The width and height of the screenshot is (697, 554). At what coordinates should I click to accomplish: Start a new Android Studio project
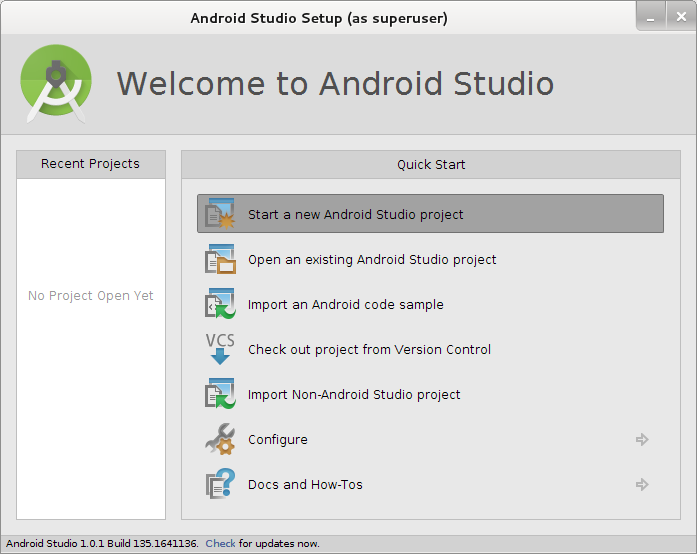click(x=430, y=213)
